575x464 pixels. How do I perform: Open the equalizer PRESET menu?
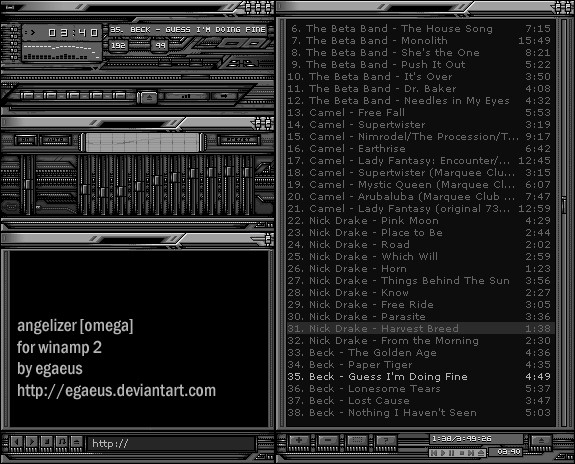239,141
